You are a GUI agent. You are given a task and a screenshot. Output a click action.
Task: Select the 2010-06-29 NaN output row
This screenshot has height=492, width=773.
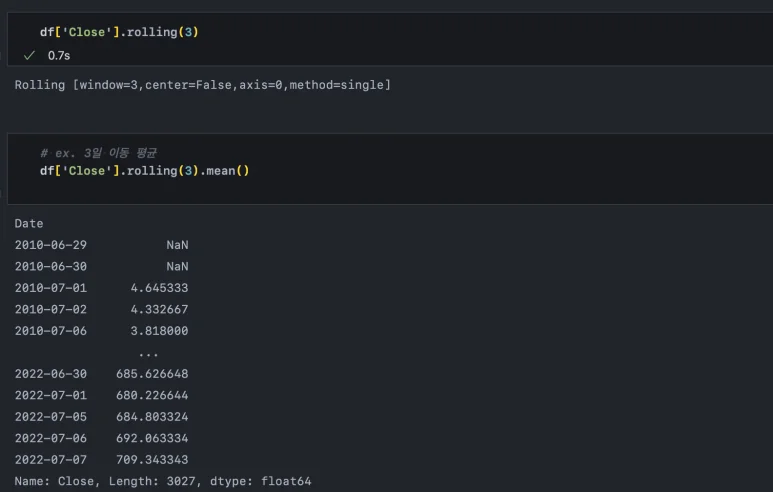pos(101,245)
